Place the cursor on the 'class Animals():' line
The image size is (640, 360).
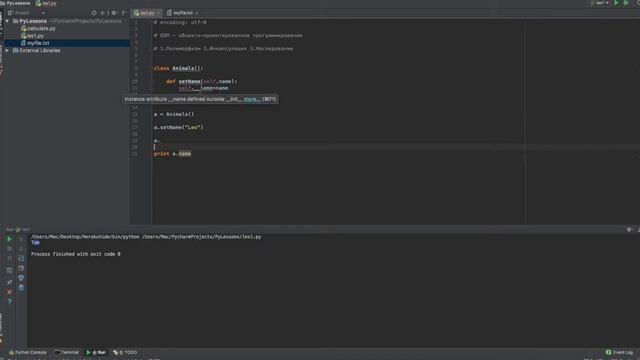[178, 69]
